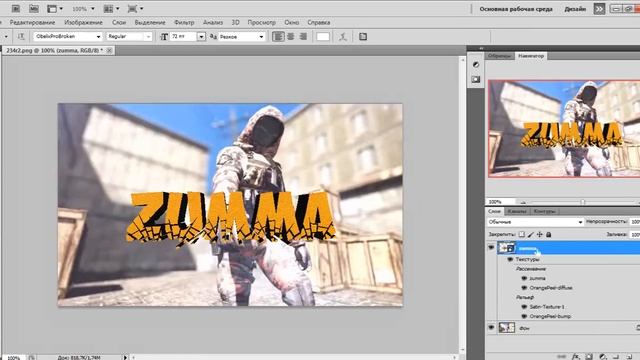This screenshot has width=640, height=360.
Task: Switch to Основная рабочая среда workspace
Action: 516,9
